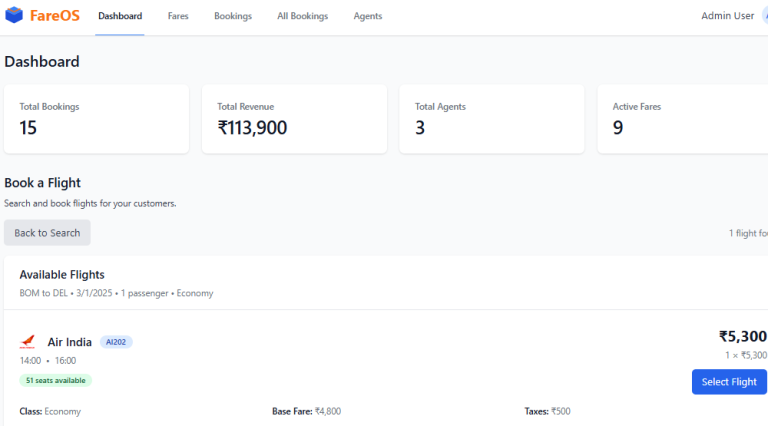Go to the Bookings tab

click(233, 16)
